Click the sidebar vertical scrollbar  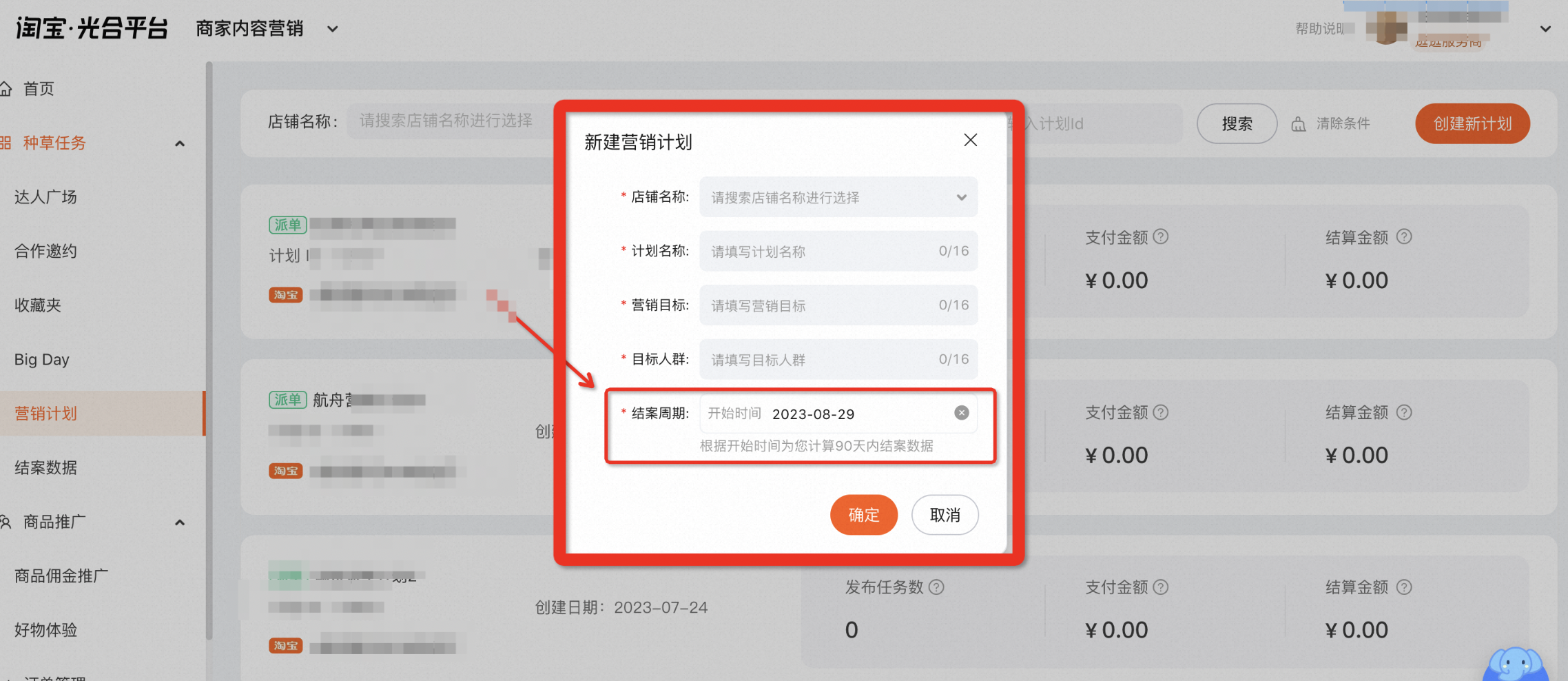point(209,352)
